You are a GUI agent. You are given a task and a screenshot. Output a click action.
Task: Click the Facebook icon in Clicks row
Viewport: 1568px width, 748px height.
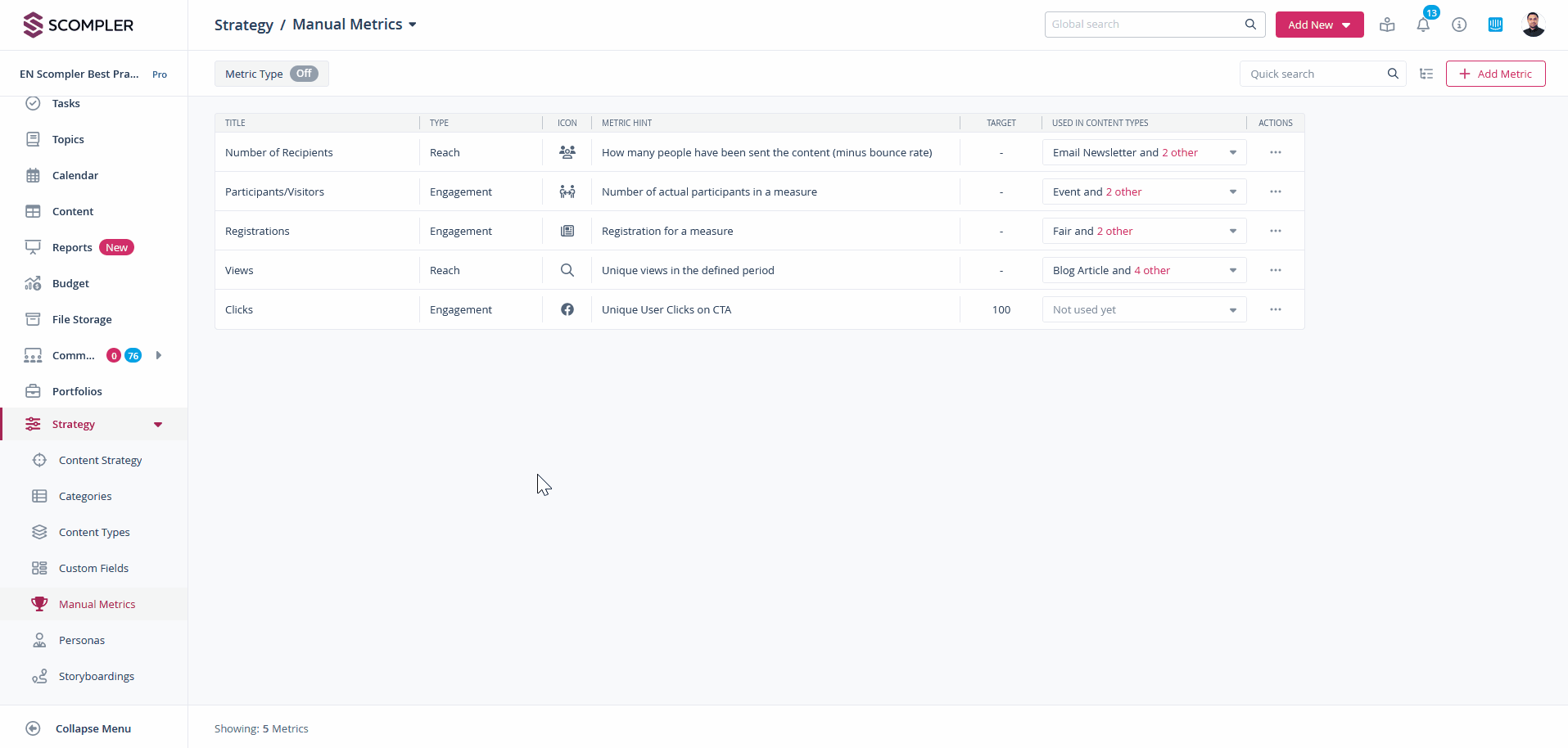(x=567, y=309)
